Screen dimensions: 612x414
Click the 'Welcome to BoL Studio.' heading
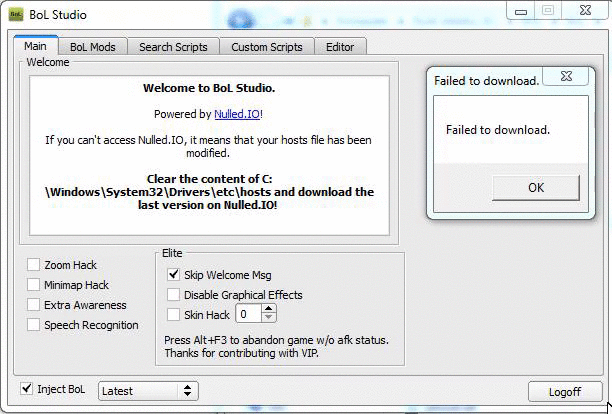coord(209,88)
